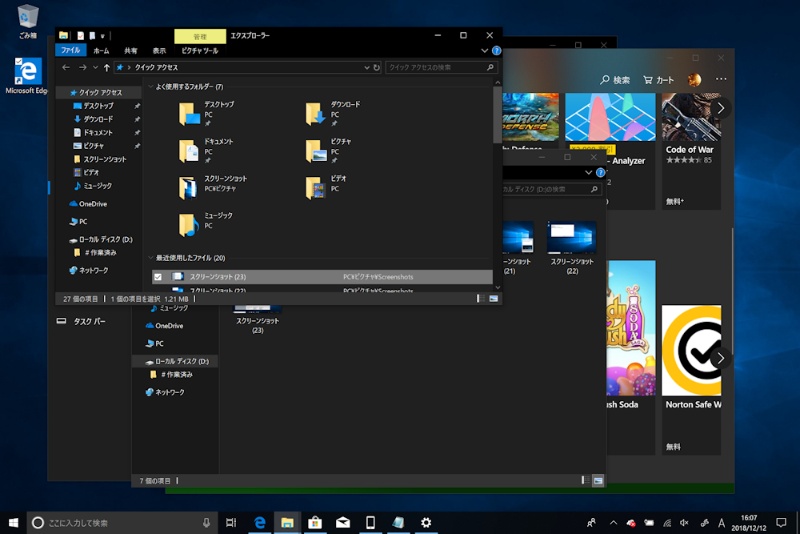The height and width of the screenshot is (534, 800).
Task: Expand the ribbon chevron in back Explorer window
Action: (588, 172)
